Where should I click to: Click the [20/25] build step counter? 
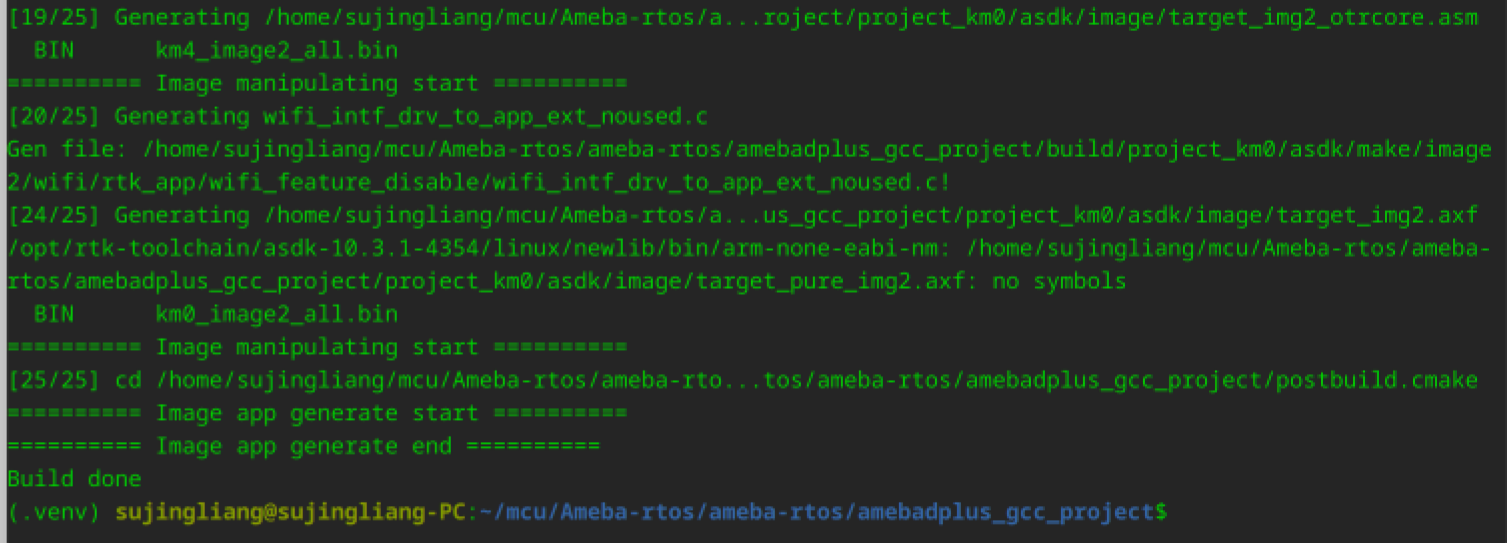54,117
